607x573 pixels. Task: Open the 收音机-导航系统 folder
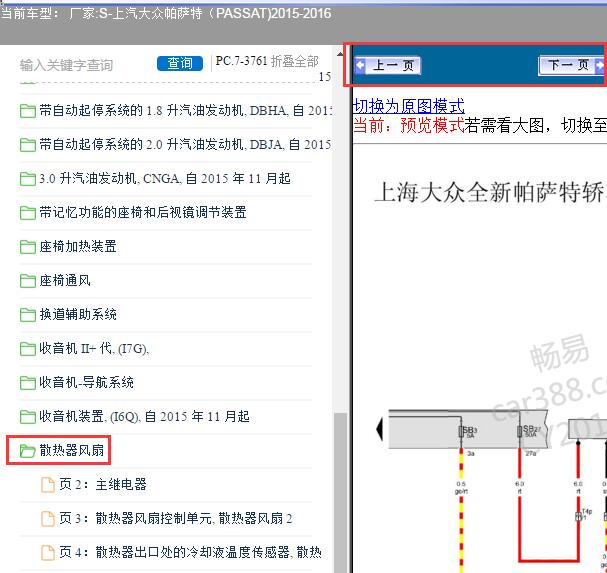point(86,383)
